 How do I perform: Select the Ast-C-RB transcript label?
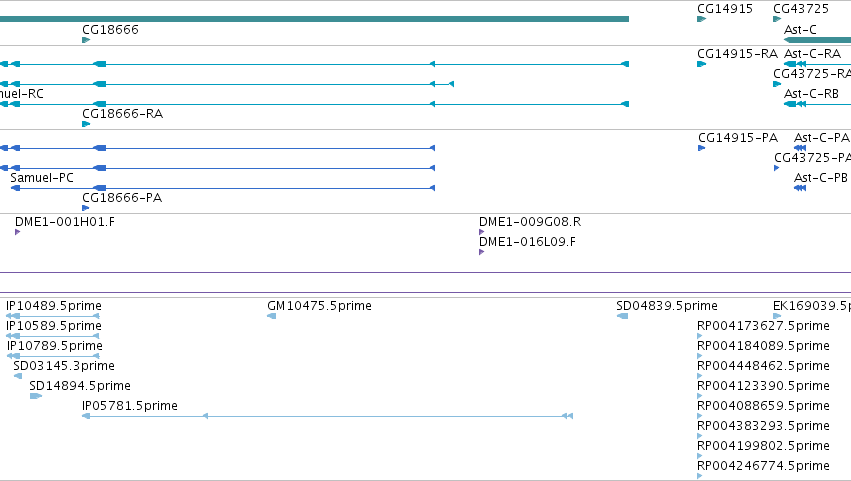click(x=811, y=93)
